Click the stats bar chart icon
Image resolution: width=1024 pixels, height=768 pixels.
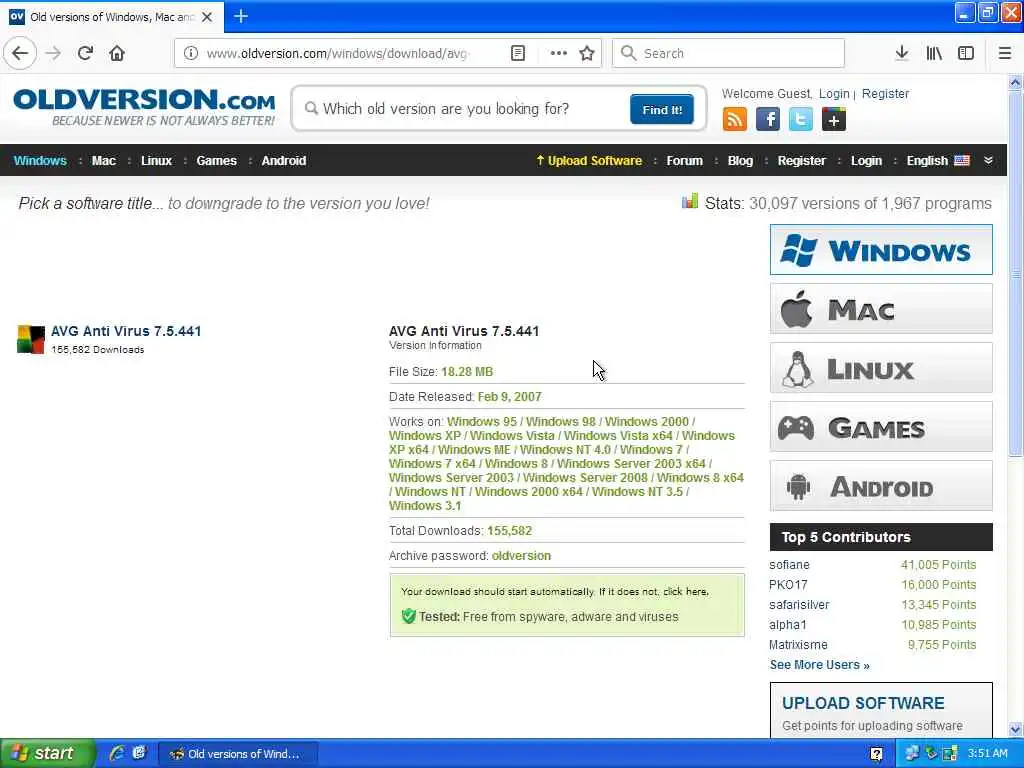690,201
